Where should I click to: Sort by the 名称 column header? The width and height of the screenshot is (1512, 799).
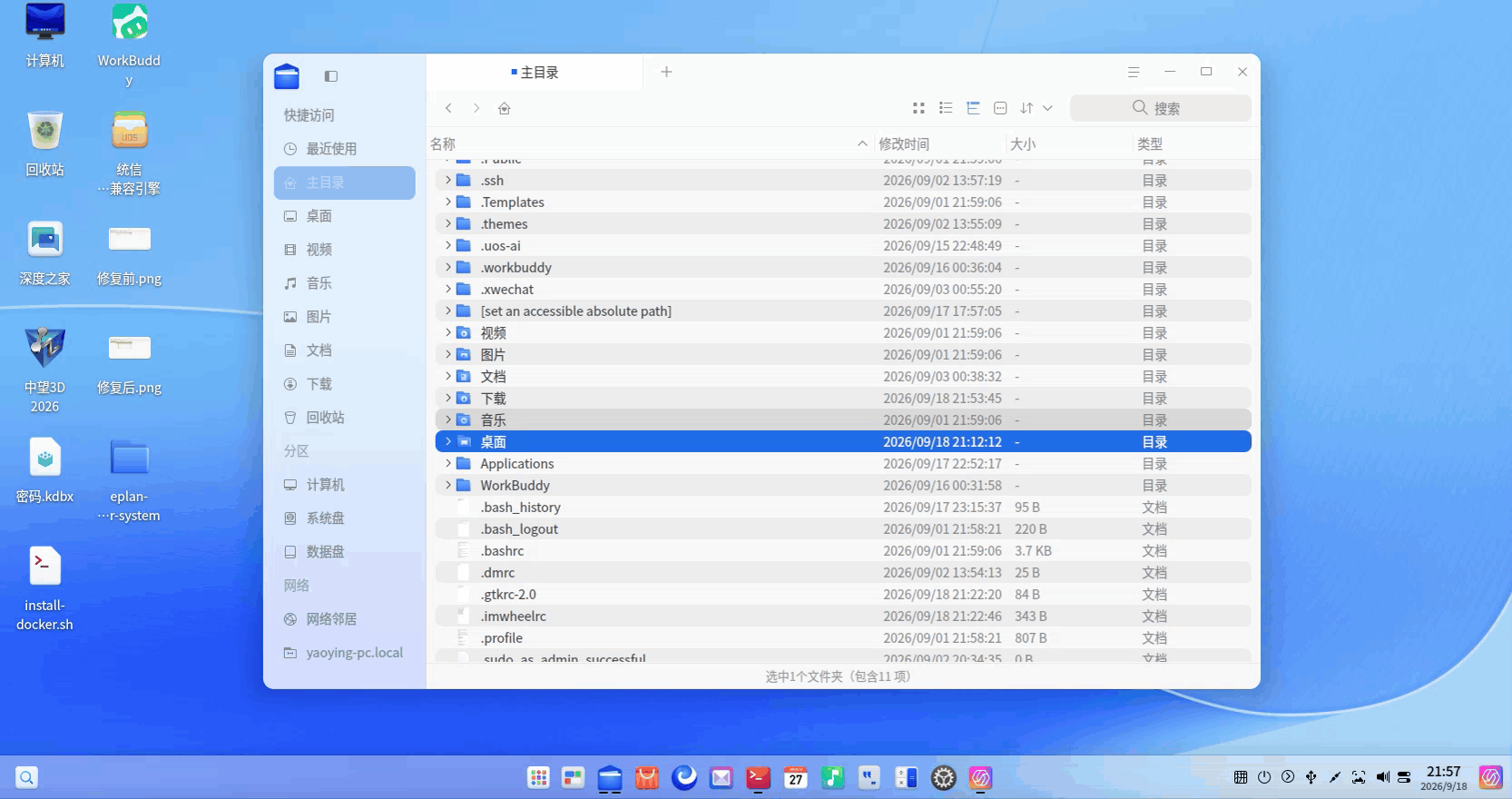tap(650, 143)
